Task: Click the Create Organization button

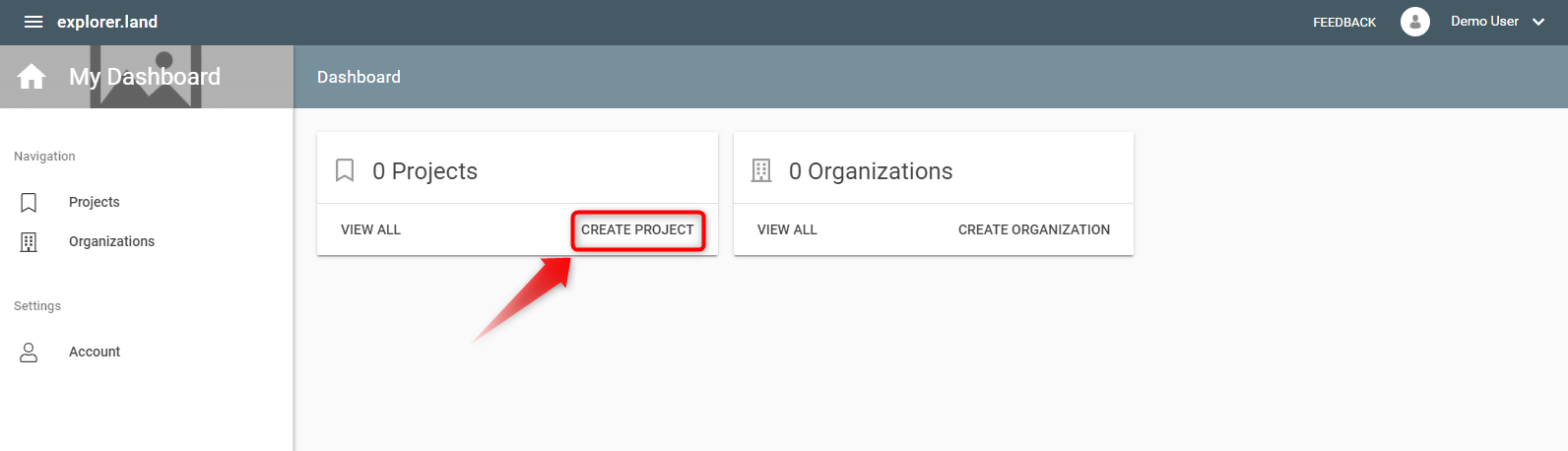Action: pyautogui.click(x=1033, y=229)
